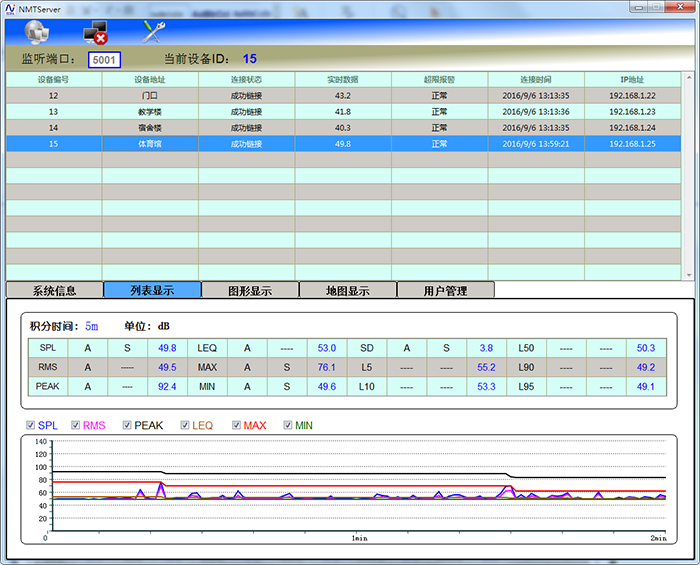700x565 pixels.
Task: Click the NMTServer title bar app icon
Action: (x=9, y=7)
